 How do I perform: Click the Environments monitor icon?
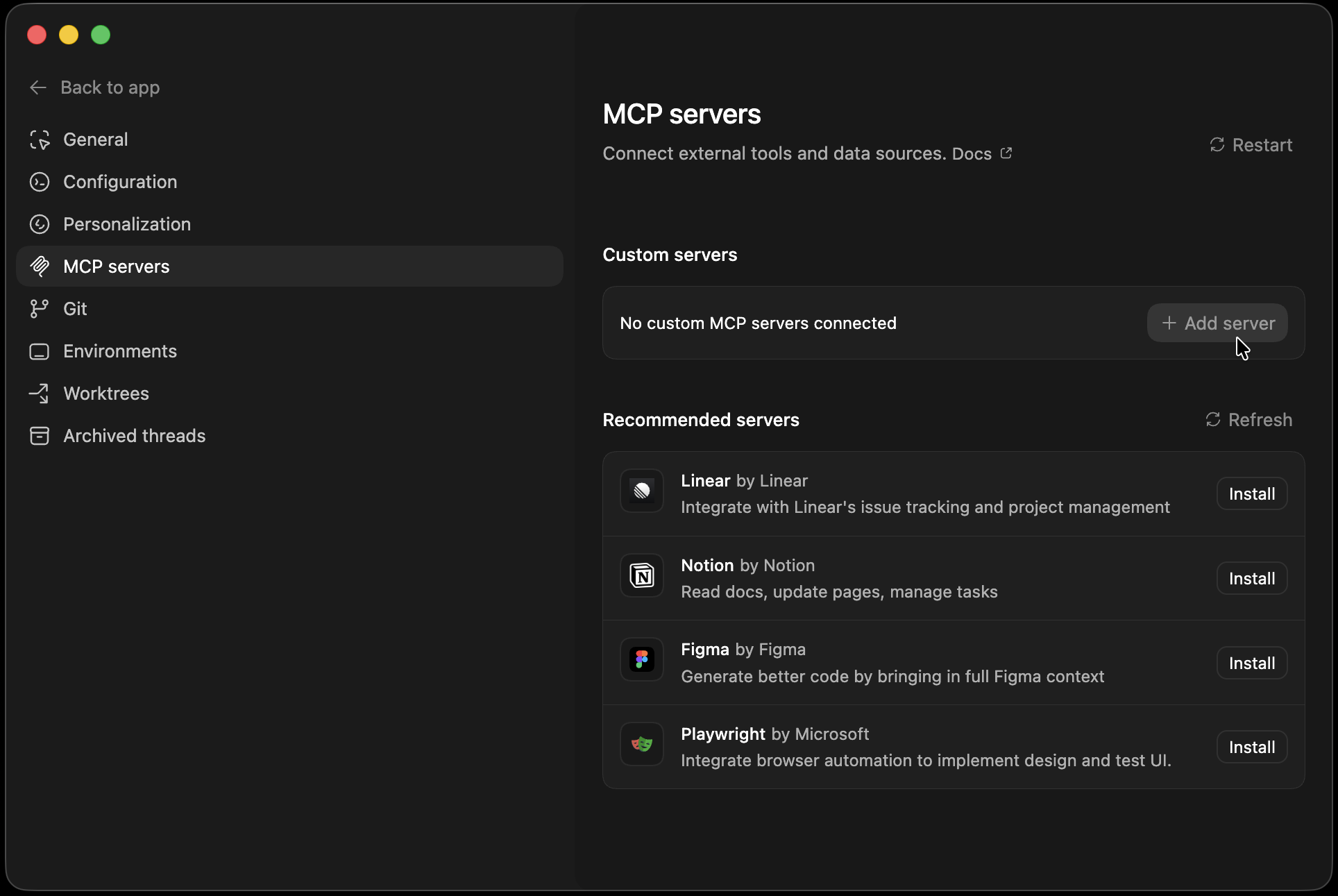point(40,351)
